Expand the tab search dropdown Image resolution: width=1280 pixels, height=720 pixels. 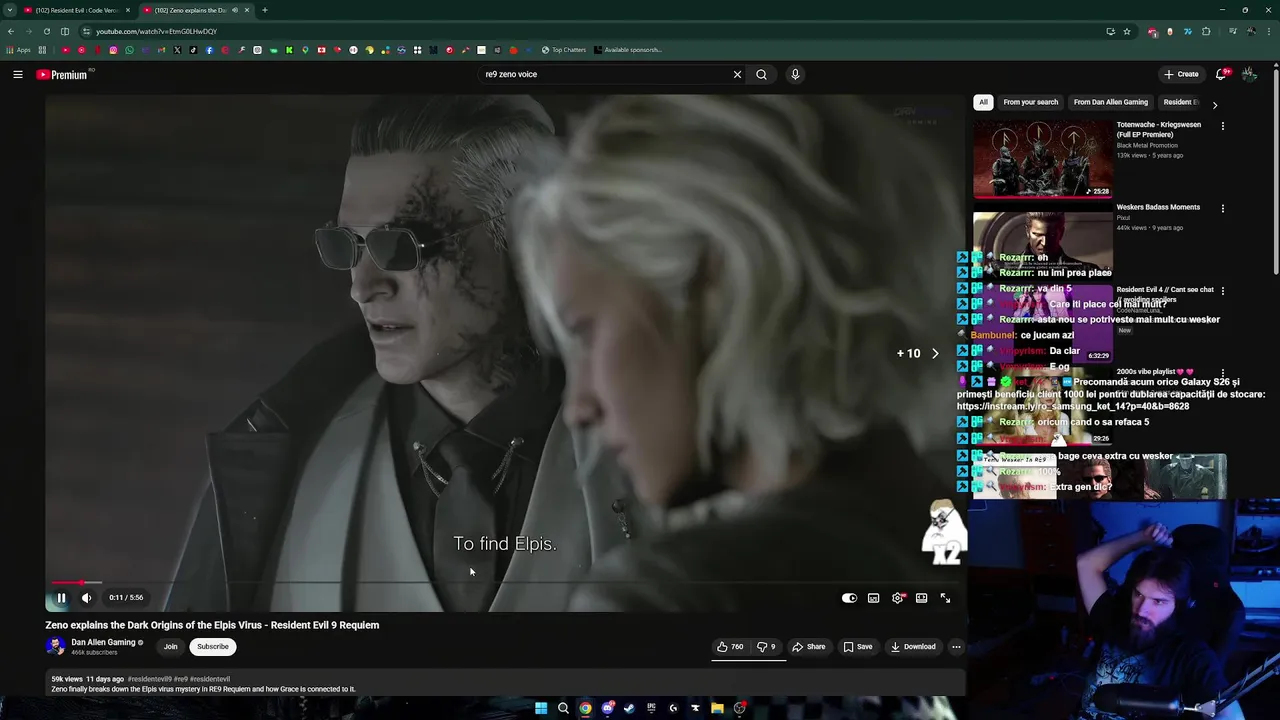(10, 10)
